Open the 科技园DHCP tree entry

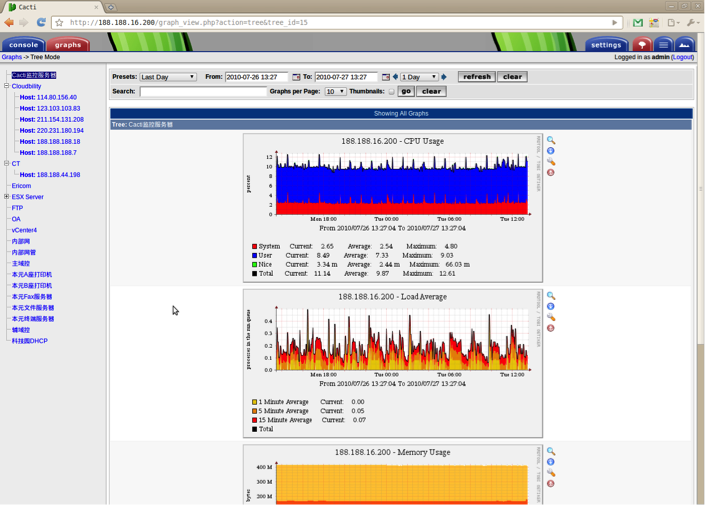pyautogui.click(x=30, y=341)
